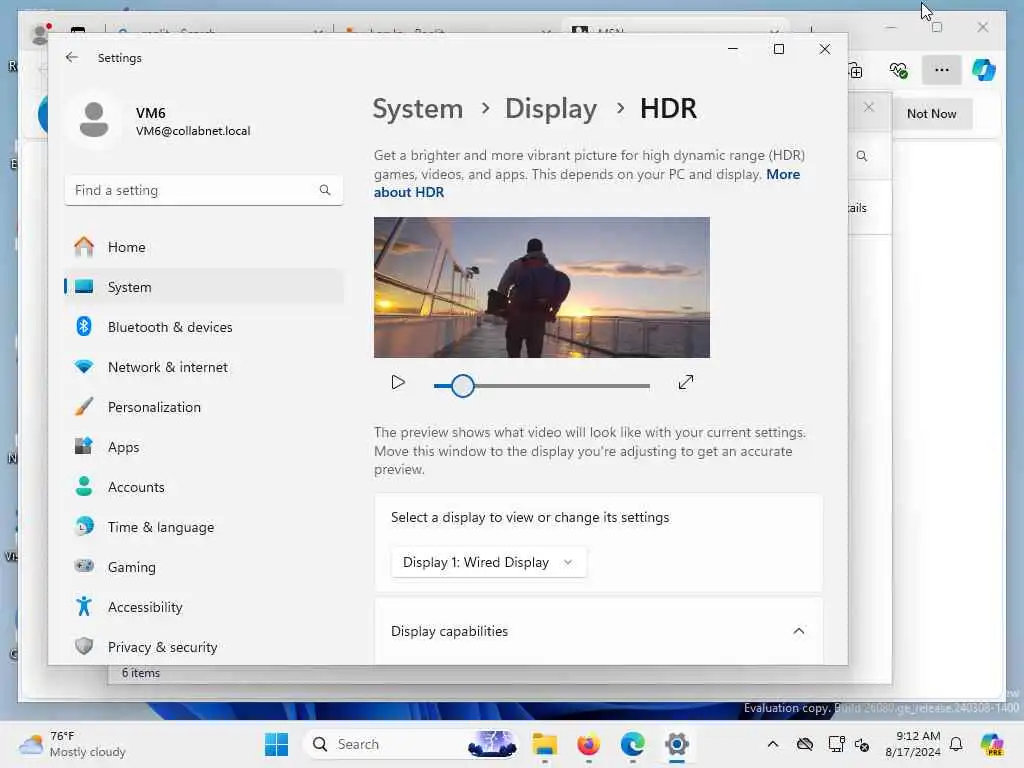
Task: Open Accessibility settings page
Action: [204, 607]
